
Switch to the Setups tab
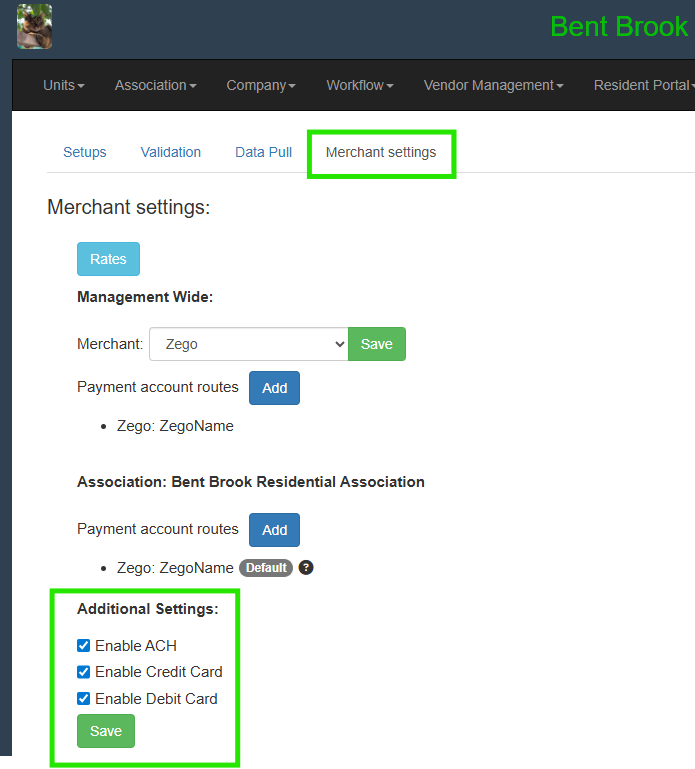[x=85, y=152]
